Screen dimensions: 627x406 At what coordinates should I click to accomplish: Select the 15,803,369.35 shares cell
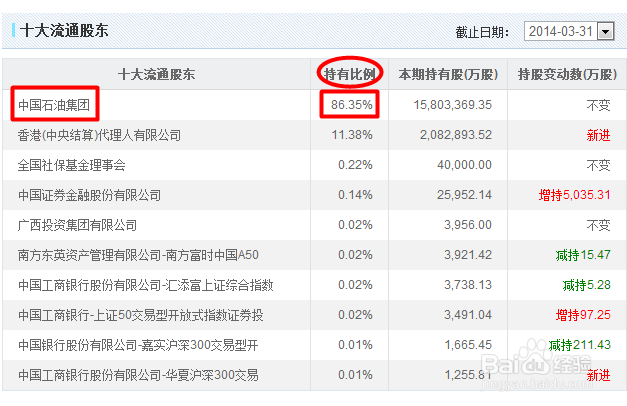click(453, 105)
